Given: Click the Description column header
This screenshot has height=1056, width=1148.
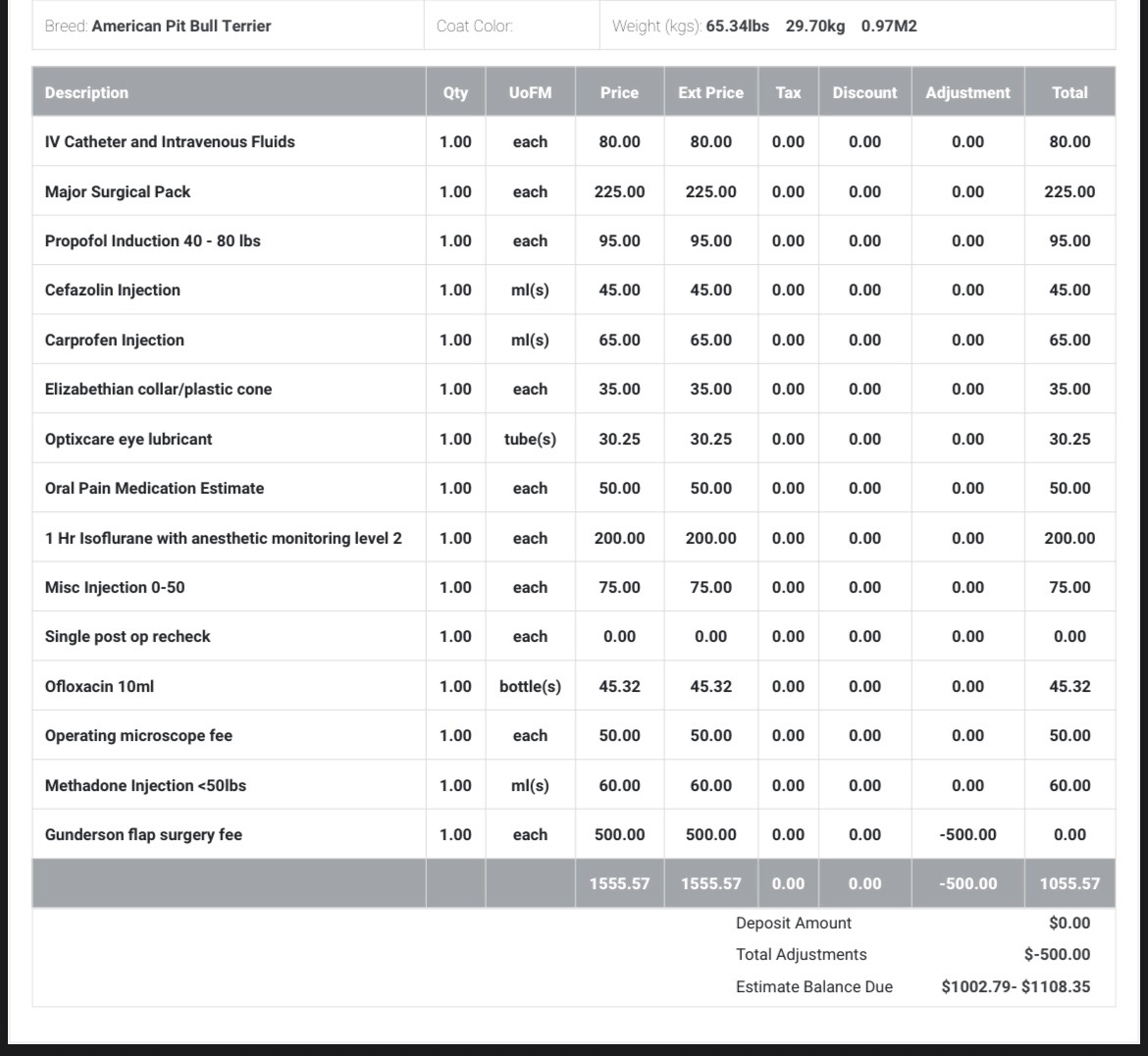Looking at the screenshot, I should coord(86,92).
